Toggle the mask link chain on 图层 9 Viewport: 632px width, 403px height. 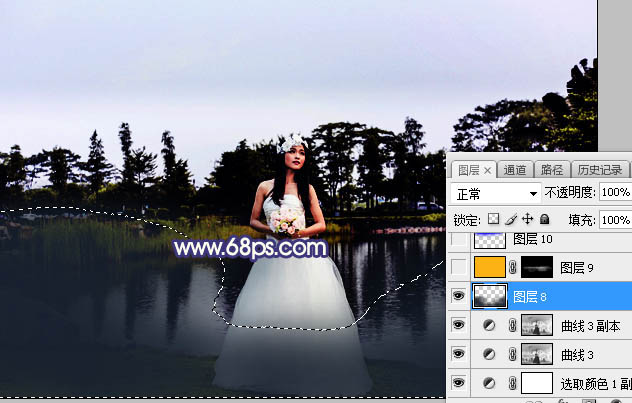tap(513, 267)
